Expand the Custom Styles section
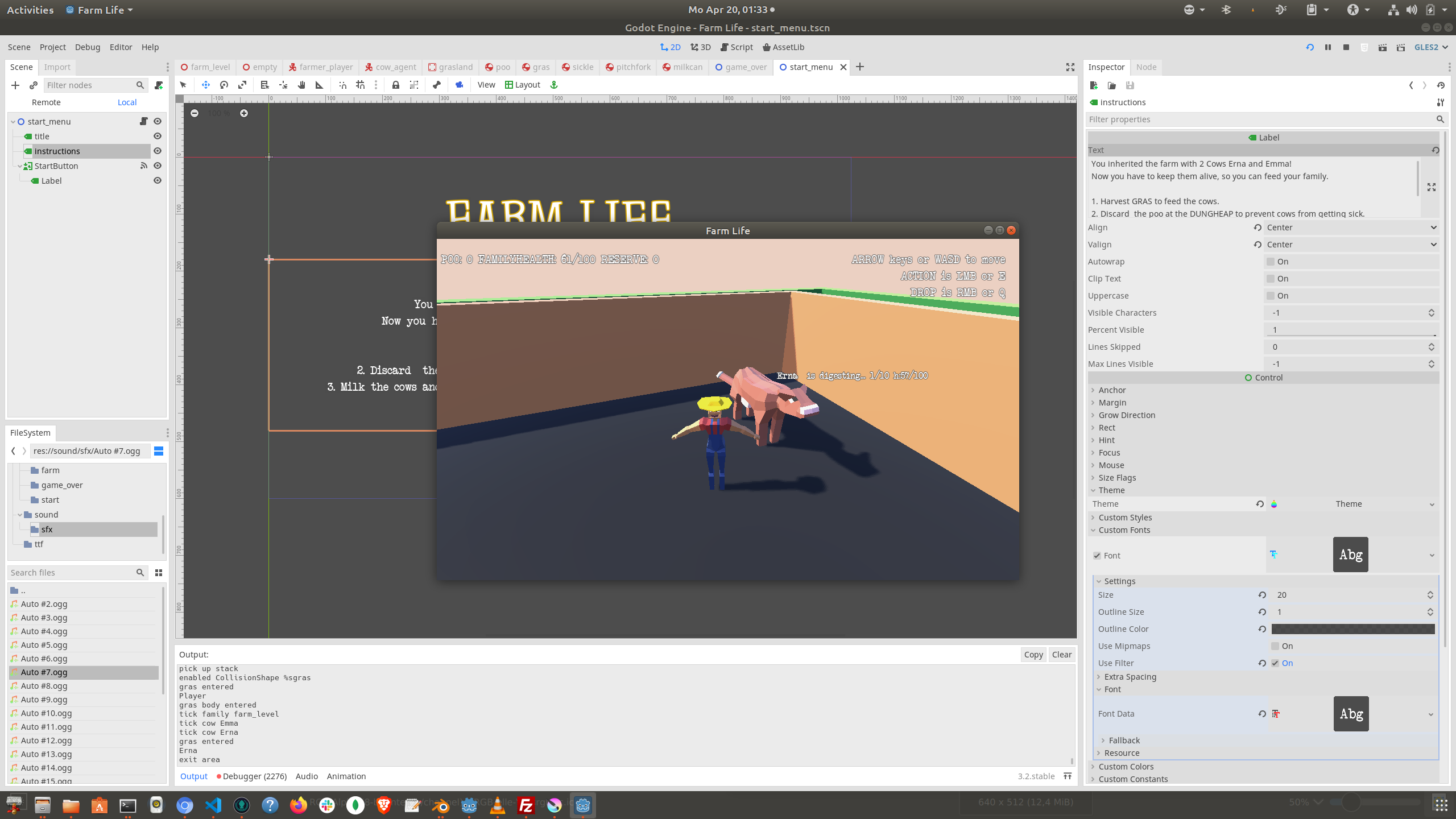The width and height of the screenshot is (1456, 819). pyautogui.click(x=1124, y=517)
